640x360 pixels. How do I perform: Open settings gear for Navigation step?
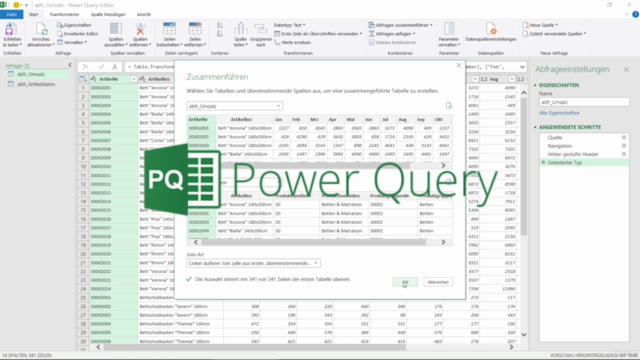[x=624, y=146]
